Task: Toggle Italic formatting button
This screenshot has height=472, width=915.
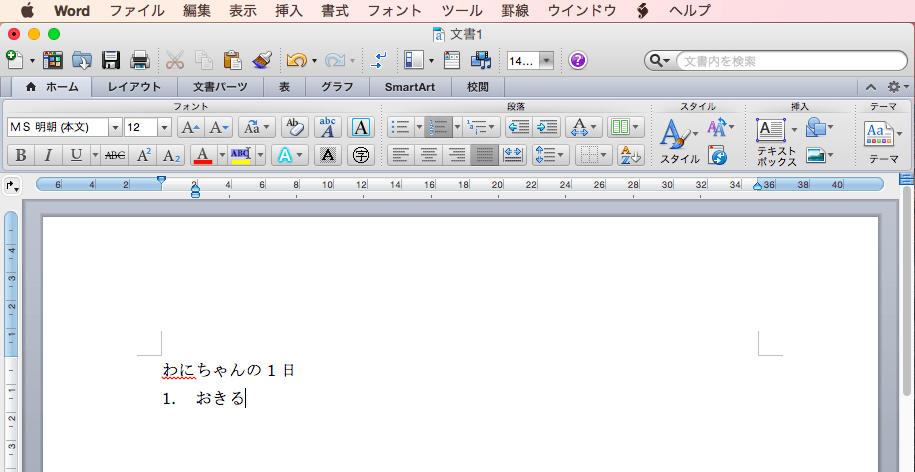Action: pos(48,155)
